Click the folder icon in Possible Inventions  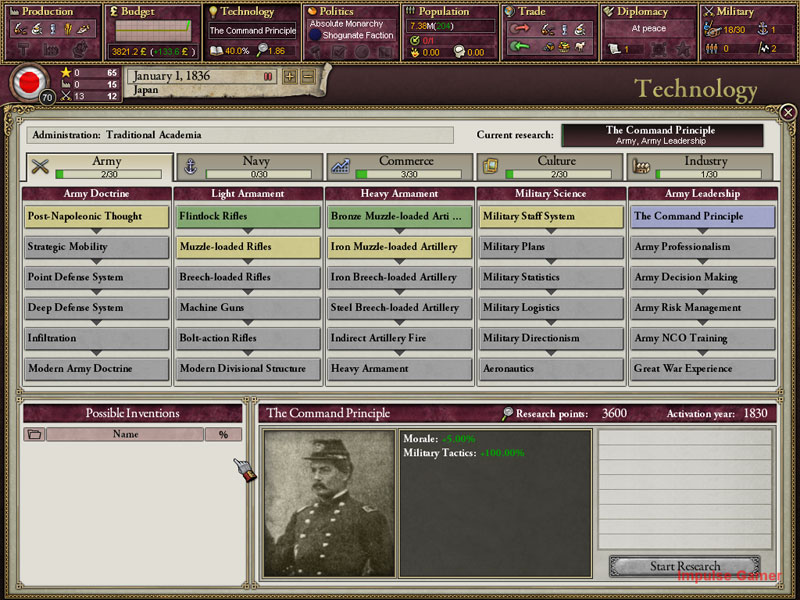pyautogui.click(x=34, y=434)
